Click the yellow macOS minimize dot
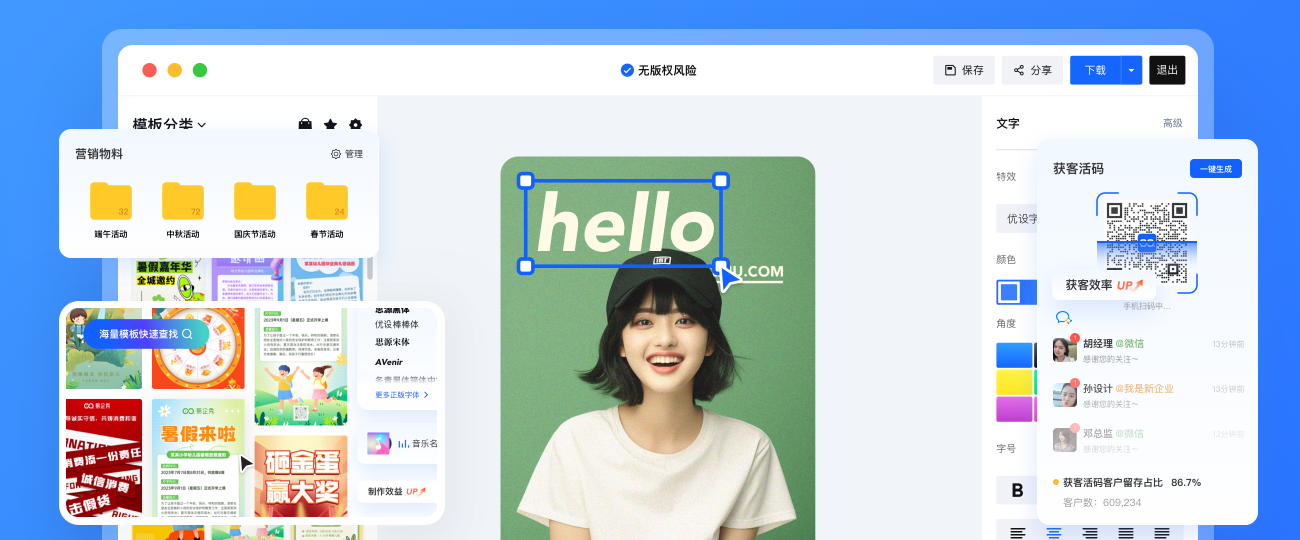This screenshot has width=1300, height=540. pyautogui.click(x=175, y=70)
